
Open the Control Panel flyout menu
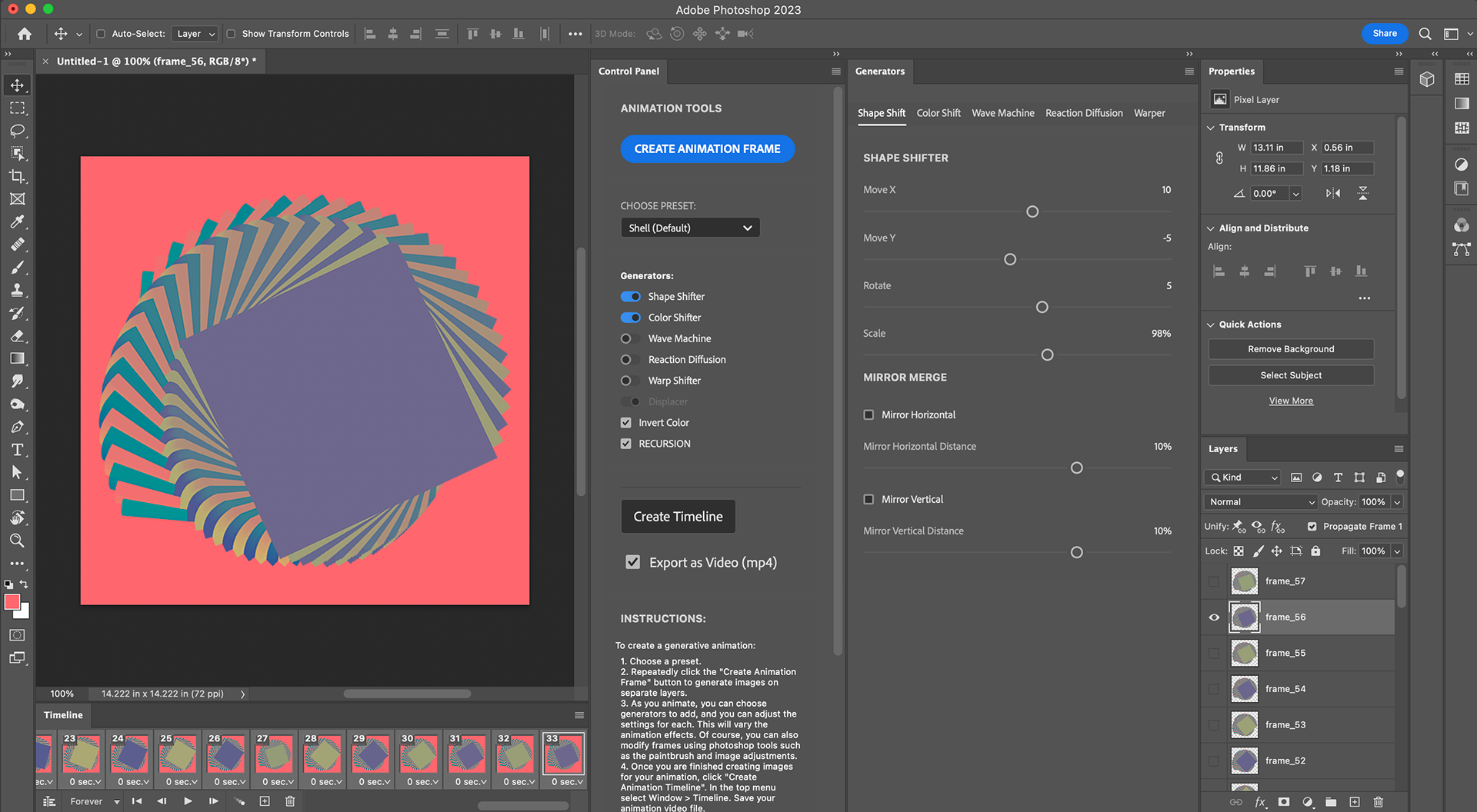point(836,72)
